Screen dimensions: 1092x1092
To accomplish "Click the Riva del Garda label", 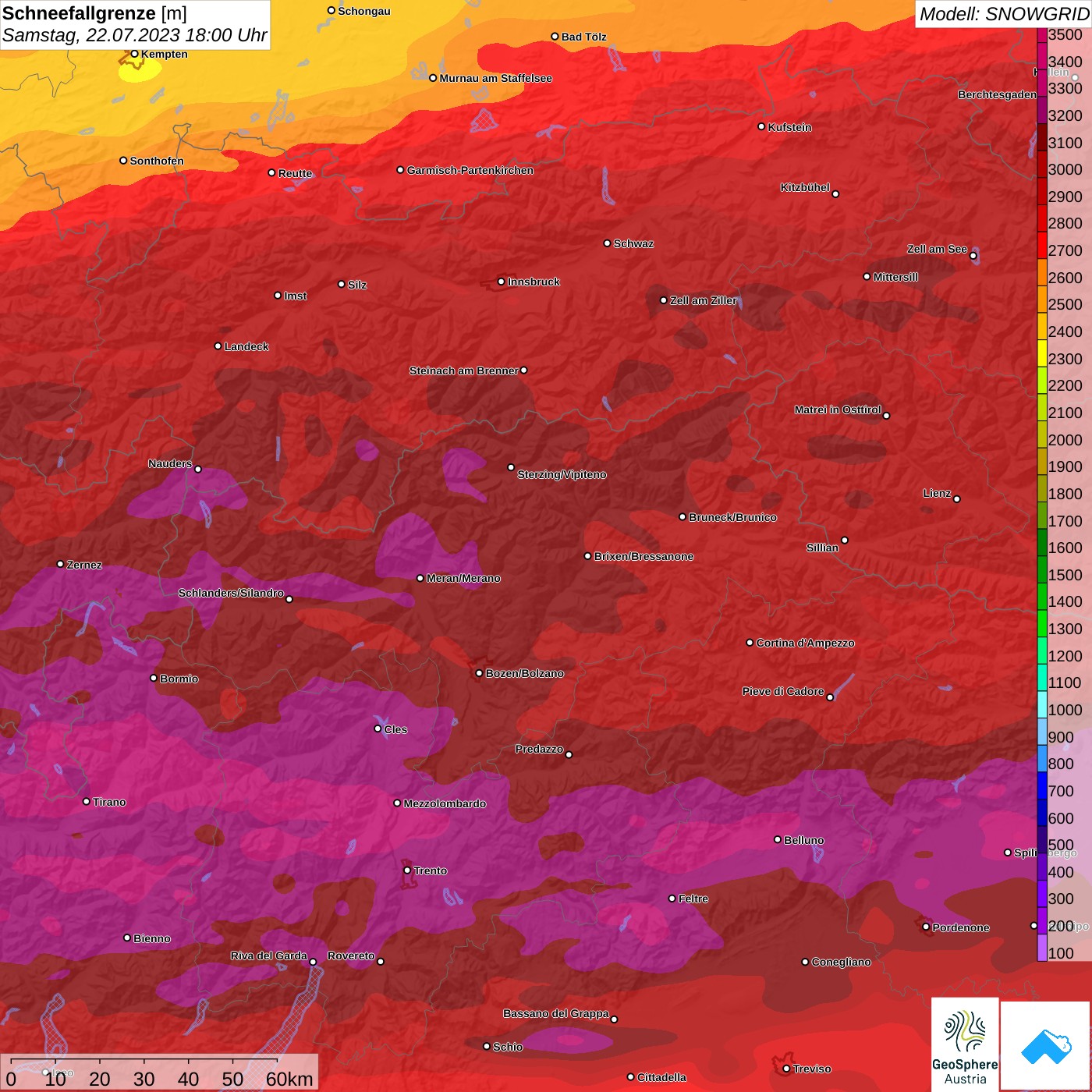I will click(x=268, y=955).
